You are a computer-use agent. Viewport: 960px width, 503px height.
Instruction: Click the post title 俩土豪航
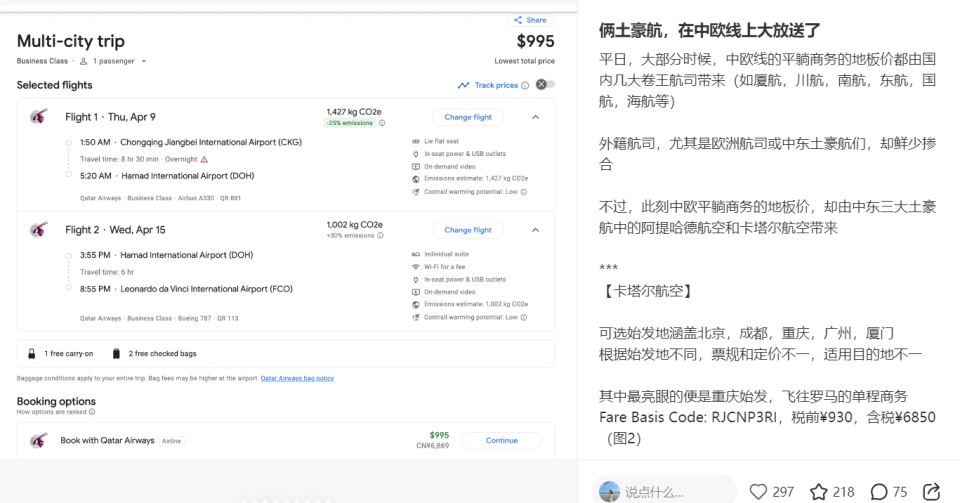tap(709, 30)
